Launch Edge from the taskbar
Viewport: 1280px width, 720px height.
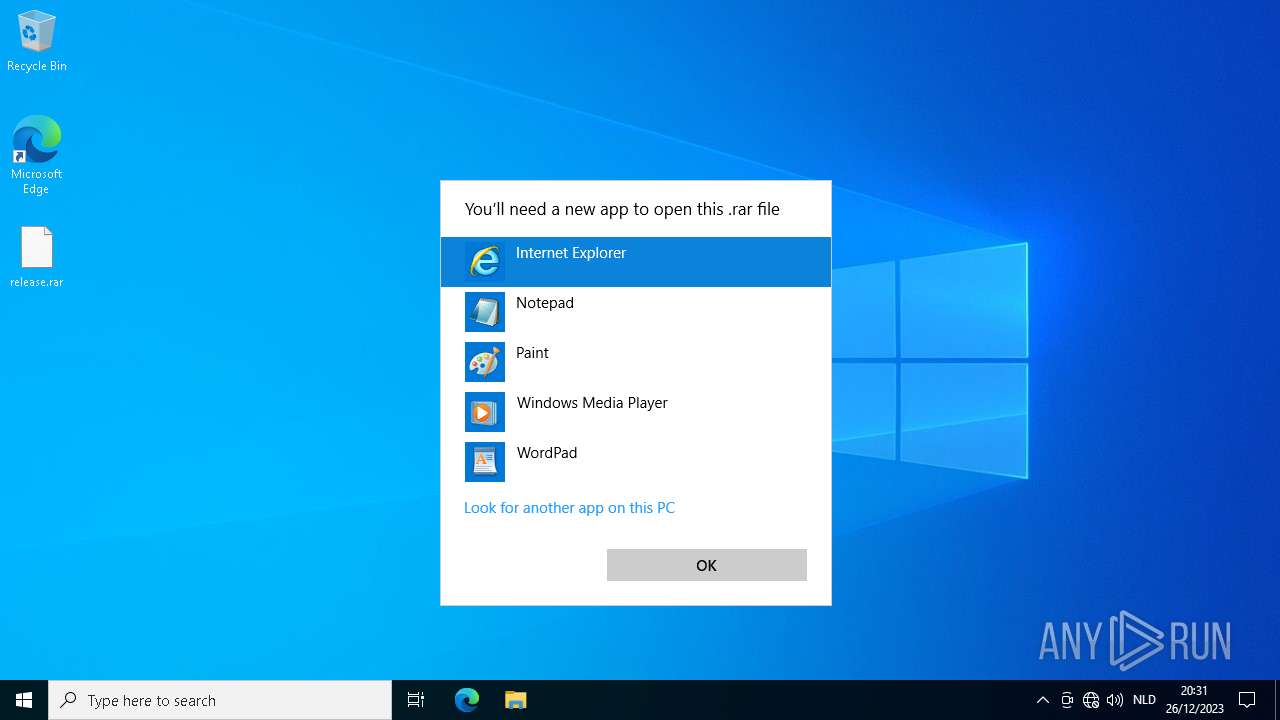[x=467, y=700]
